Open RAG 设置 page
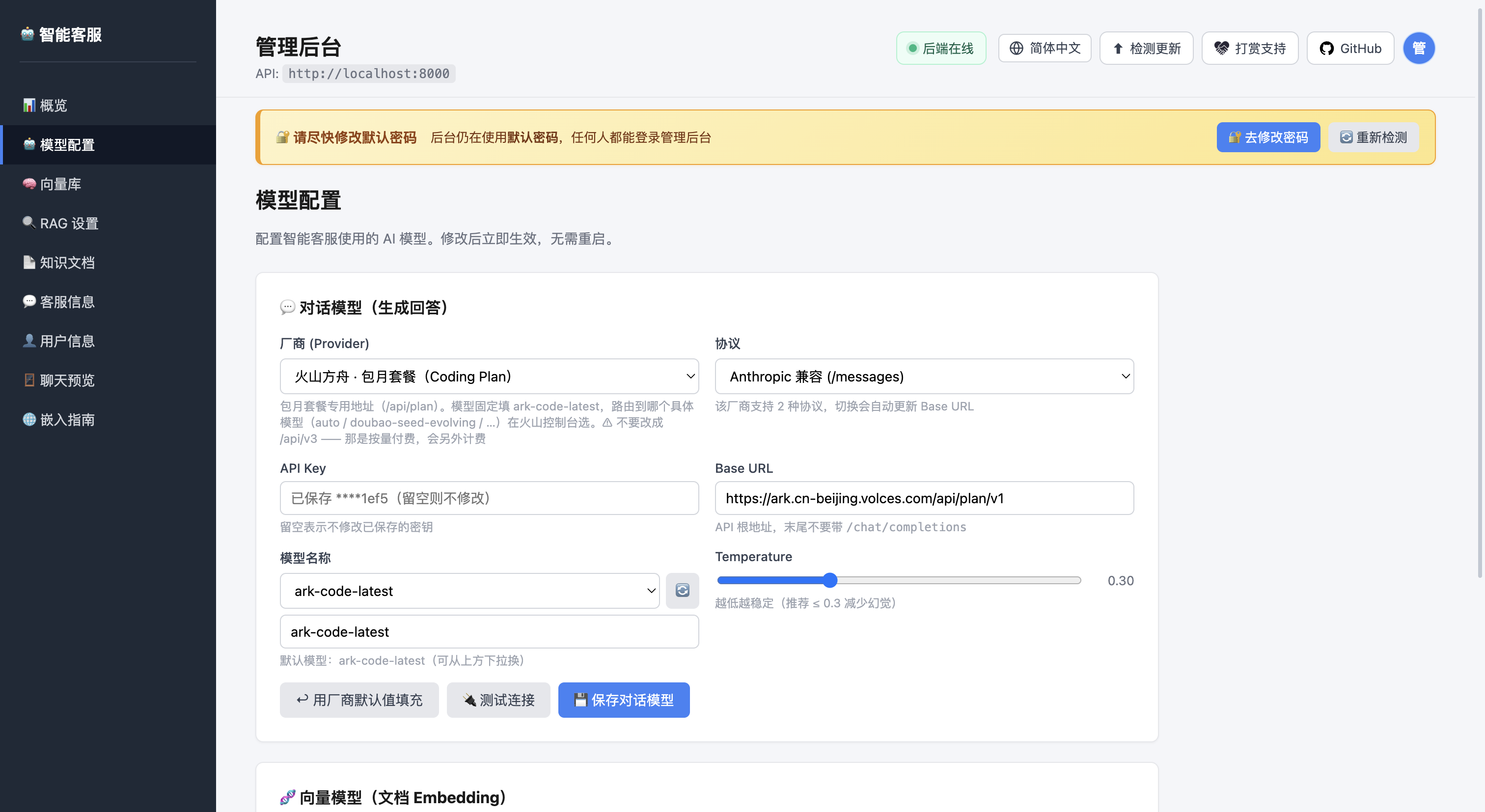Image resolution: width=1485 pixels, height=812 pixels. point(108,222)
